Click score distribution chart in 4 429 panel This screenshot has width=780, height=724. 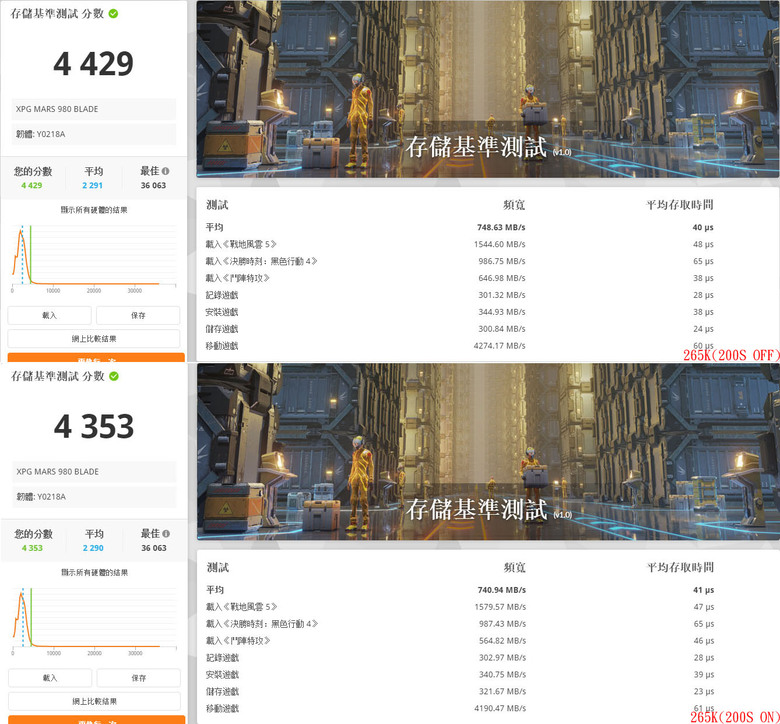[x=94, y=258]
